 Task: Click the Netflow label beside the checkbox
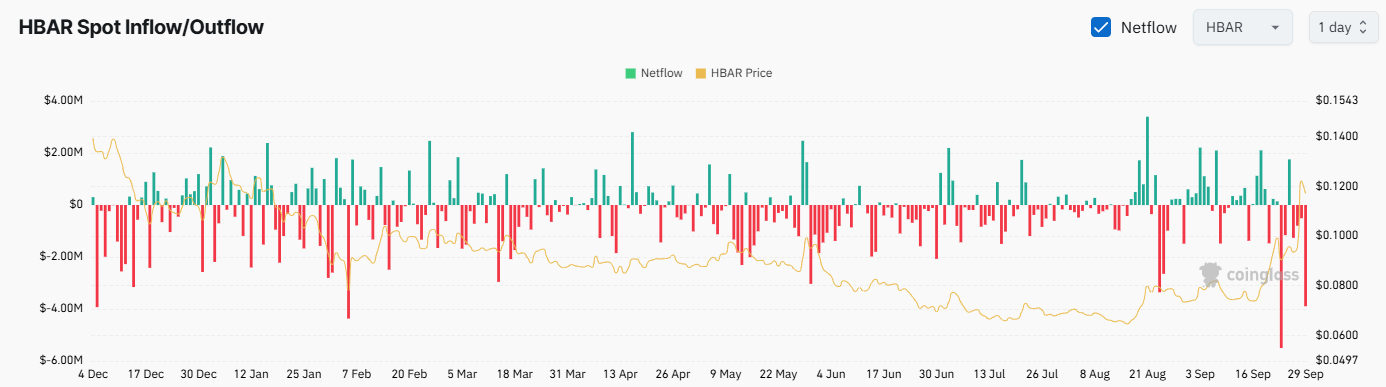[x=1149, y=27]
